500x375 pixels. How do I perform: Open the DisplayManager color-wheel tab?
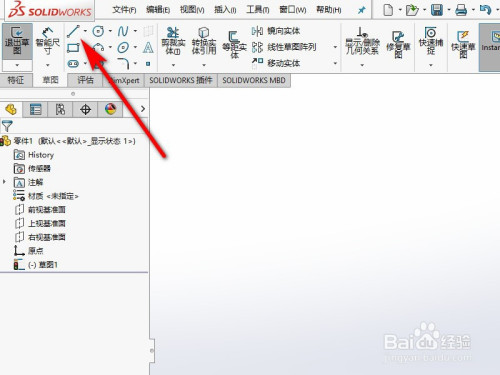point(110,109)
